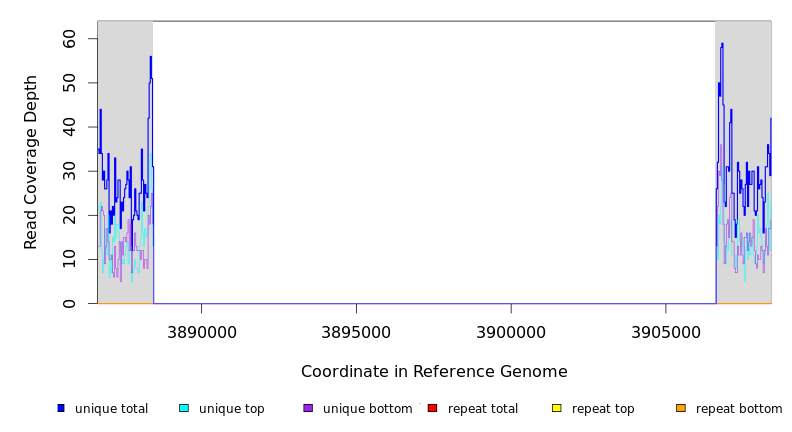Click the red repeat total legend swatch
Viewport: 792px width, 432px height.
pos(432,408)
